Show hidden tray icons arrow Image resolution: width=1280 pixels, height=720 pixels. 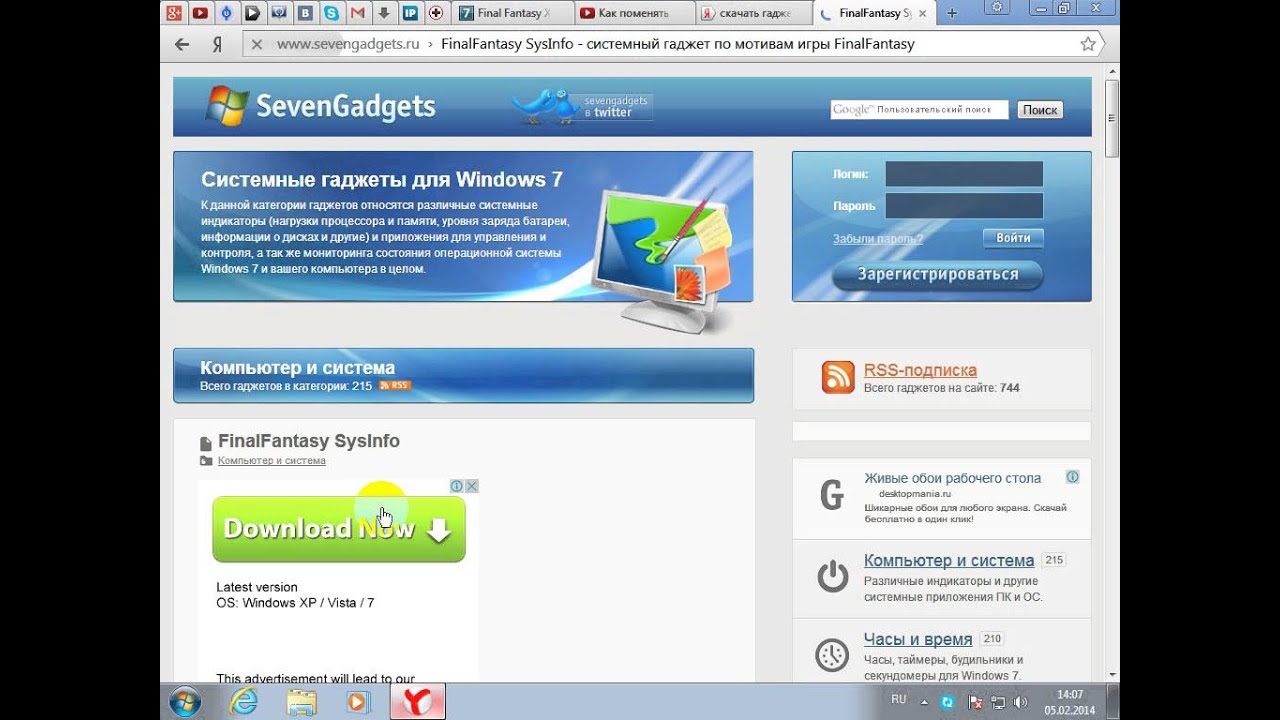926,702
